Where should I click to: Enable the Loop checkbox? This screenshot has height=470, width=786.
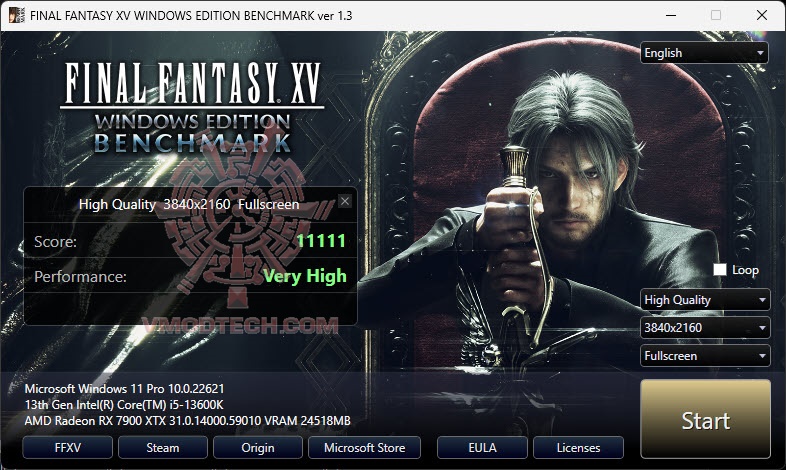pos(720,270)
